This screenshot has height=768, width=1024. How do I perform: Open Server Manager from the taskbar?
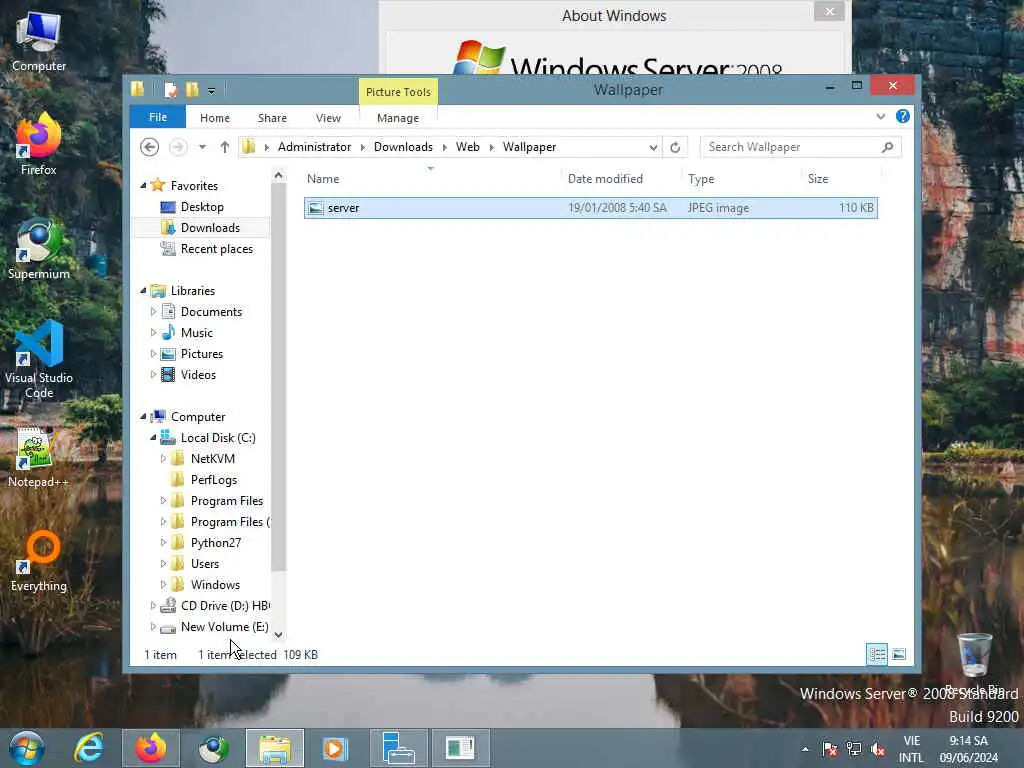(x=398, y=748)
